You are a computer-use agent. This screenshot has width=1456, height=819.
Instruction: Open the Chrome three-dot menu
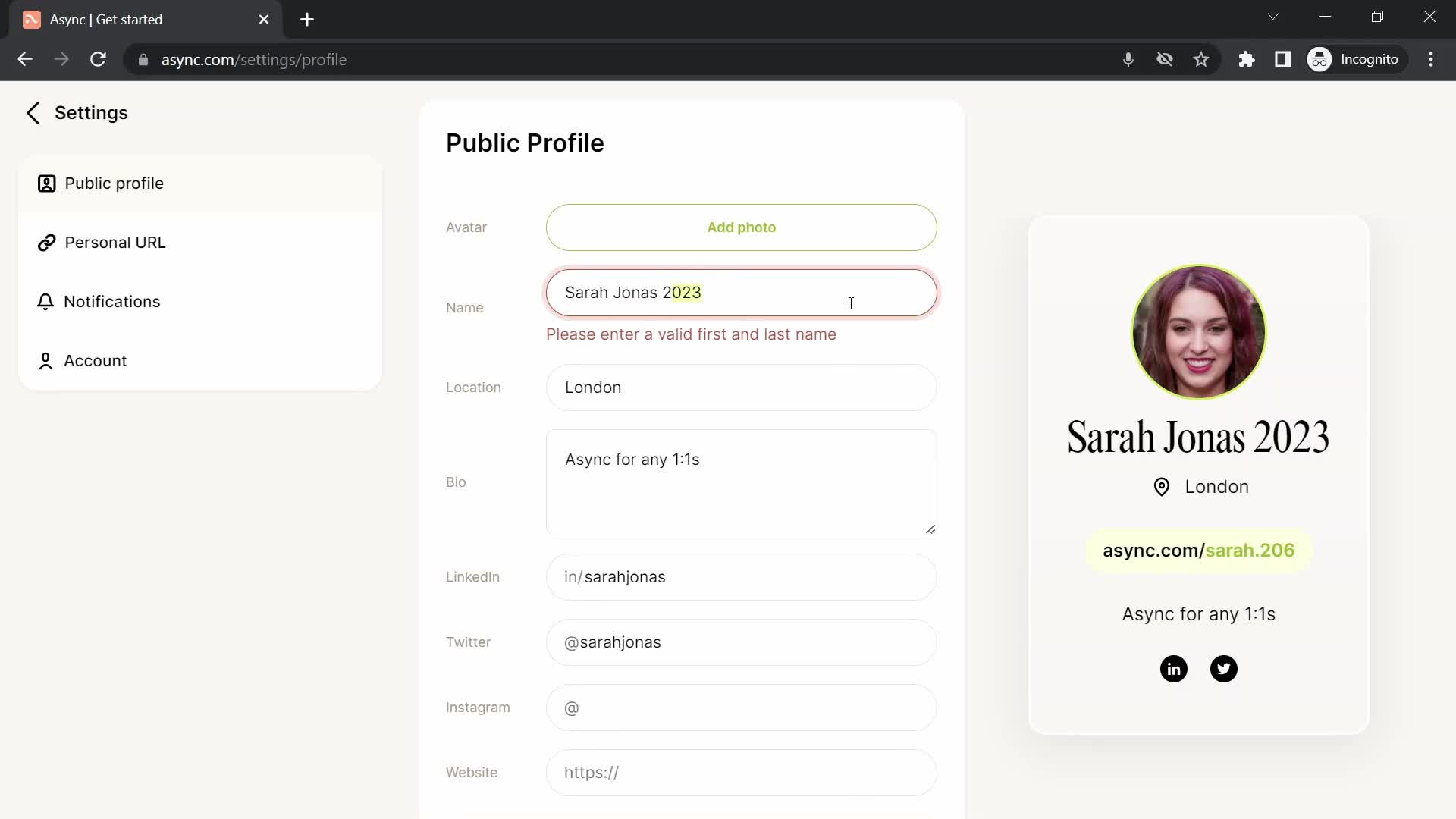click(x=1431, y=59)
